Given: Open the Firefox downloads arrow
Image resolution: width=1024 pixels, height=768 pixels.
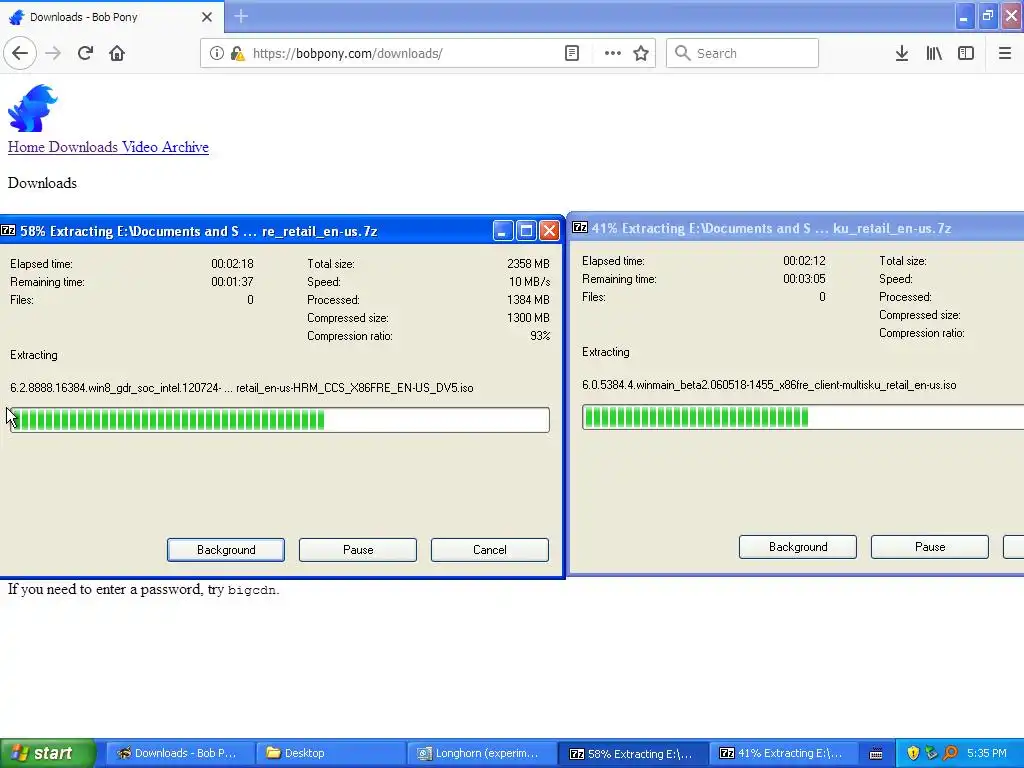Looking at the screenshot, I should coord(902,53).
